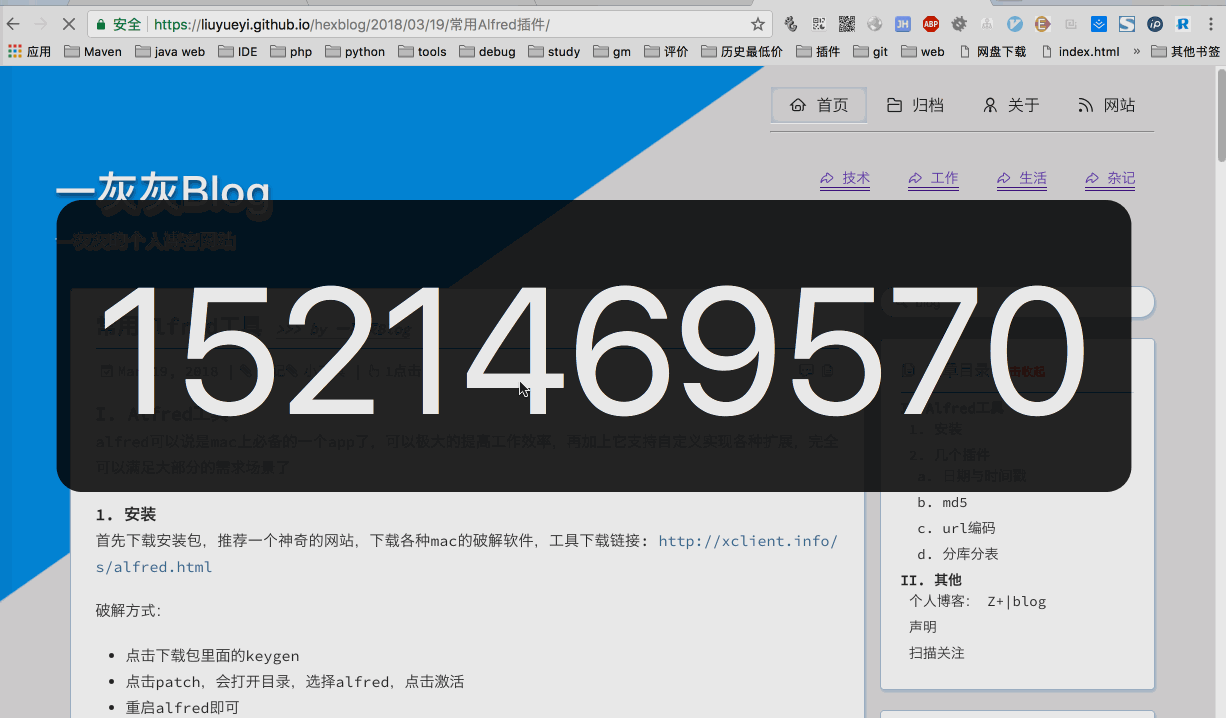Open the debug bookmarks folder
The width and height of the screenshot is (1226, 718).
(x=487, y=52)
